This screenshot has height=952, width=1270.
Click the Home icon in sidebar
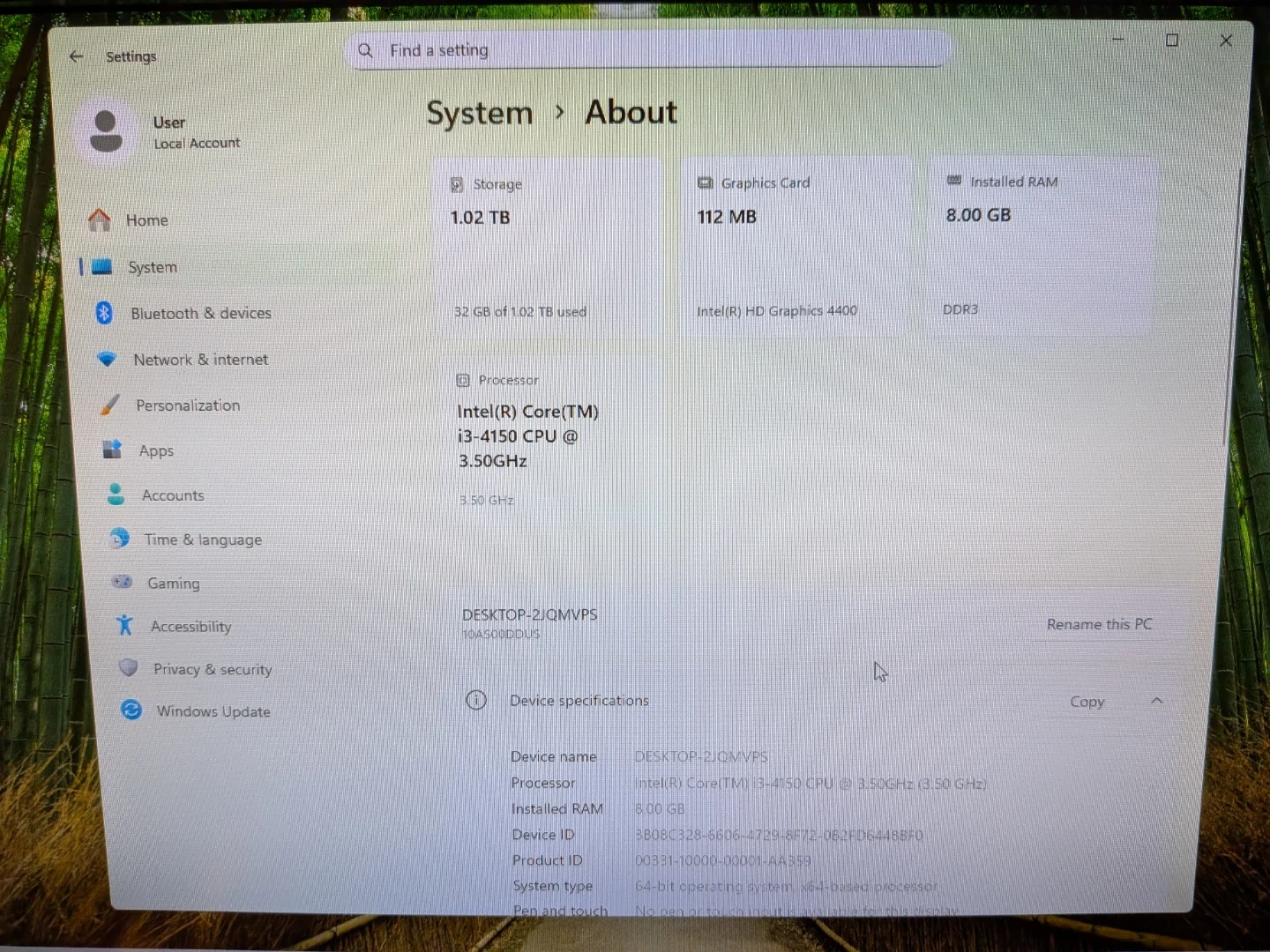pos(100,219)
